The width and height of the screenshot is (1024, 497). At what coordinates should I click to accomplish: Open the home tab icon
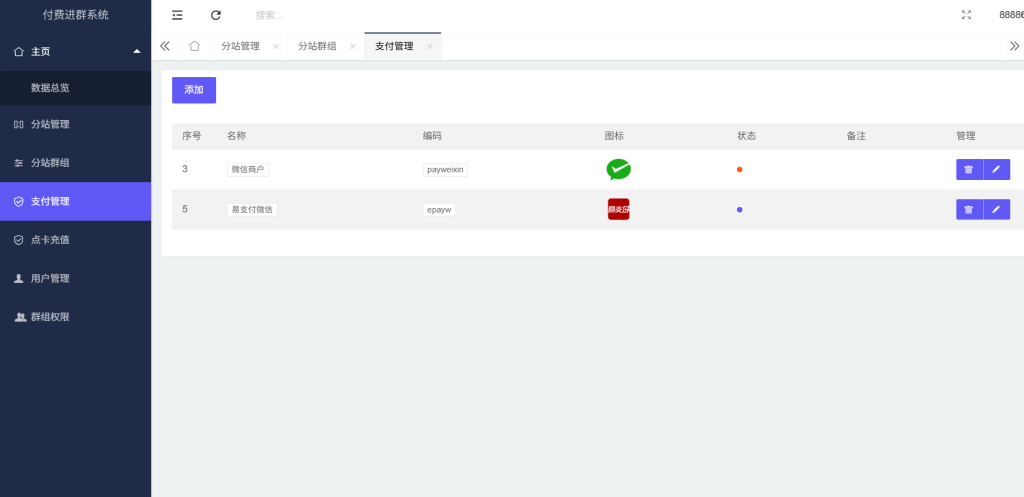click(194, 46)
